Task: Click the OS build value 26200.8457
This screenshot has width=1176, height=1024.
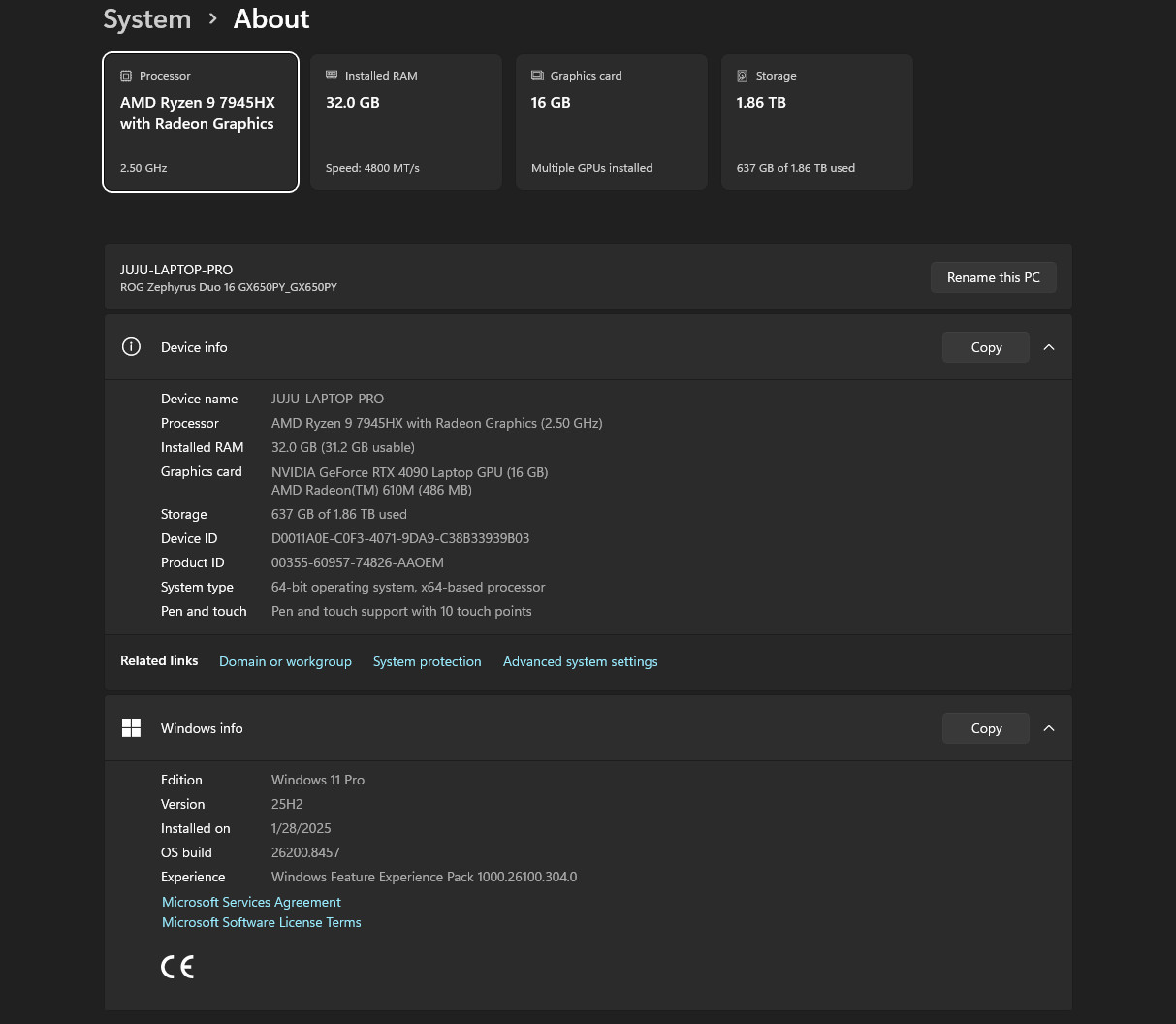Action: pos(305,852)
